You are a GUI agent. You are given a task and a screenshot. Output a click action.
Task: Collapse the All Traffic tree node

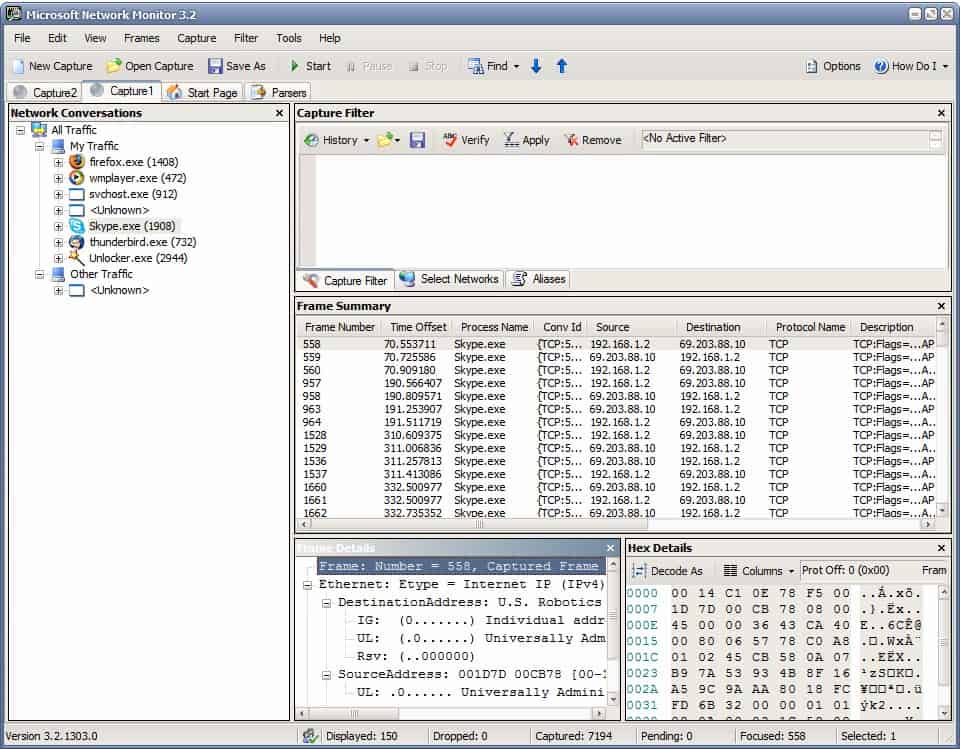coord(21,130)
